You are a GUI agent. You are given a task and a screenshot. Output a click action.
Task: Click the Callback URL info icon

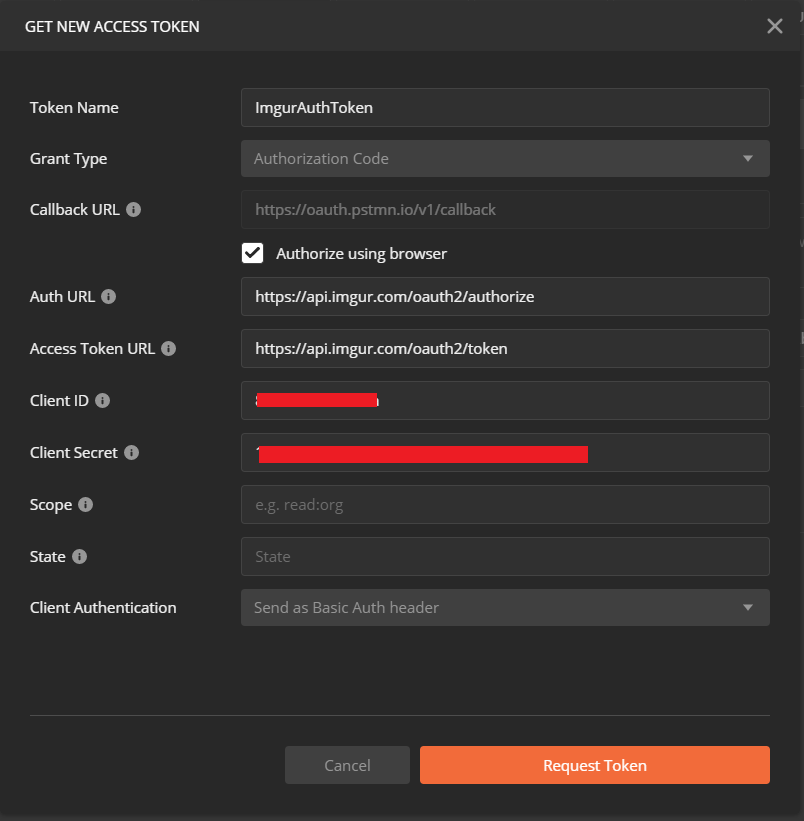click(x=133, y=209)
